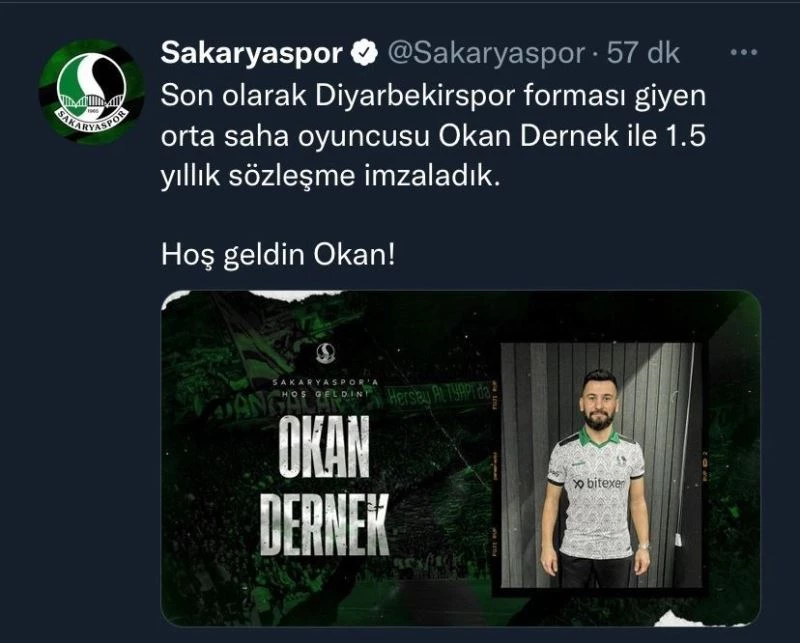Image resolution: width=800 pixels, height=643 pixels.
Task: Click the club crest on the player's jersey
Action: 622,460
